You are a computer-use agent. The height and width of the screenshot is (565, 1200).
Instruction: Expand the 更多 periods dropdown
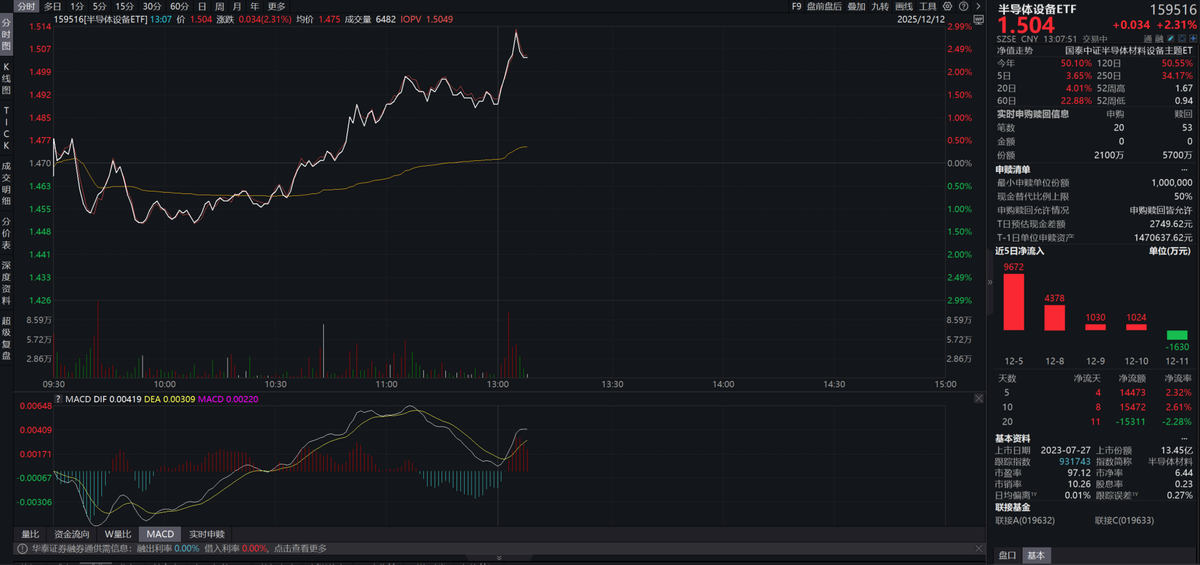[276, 6]
